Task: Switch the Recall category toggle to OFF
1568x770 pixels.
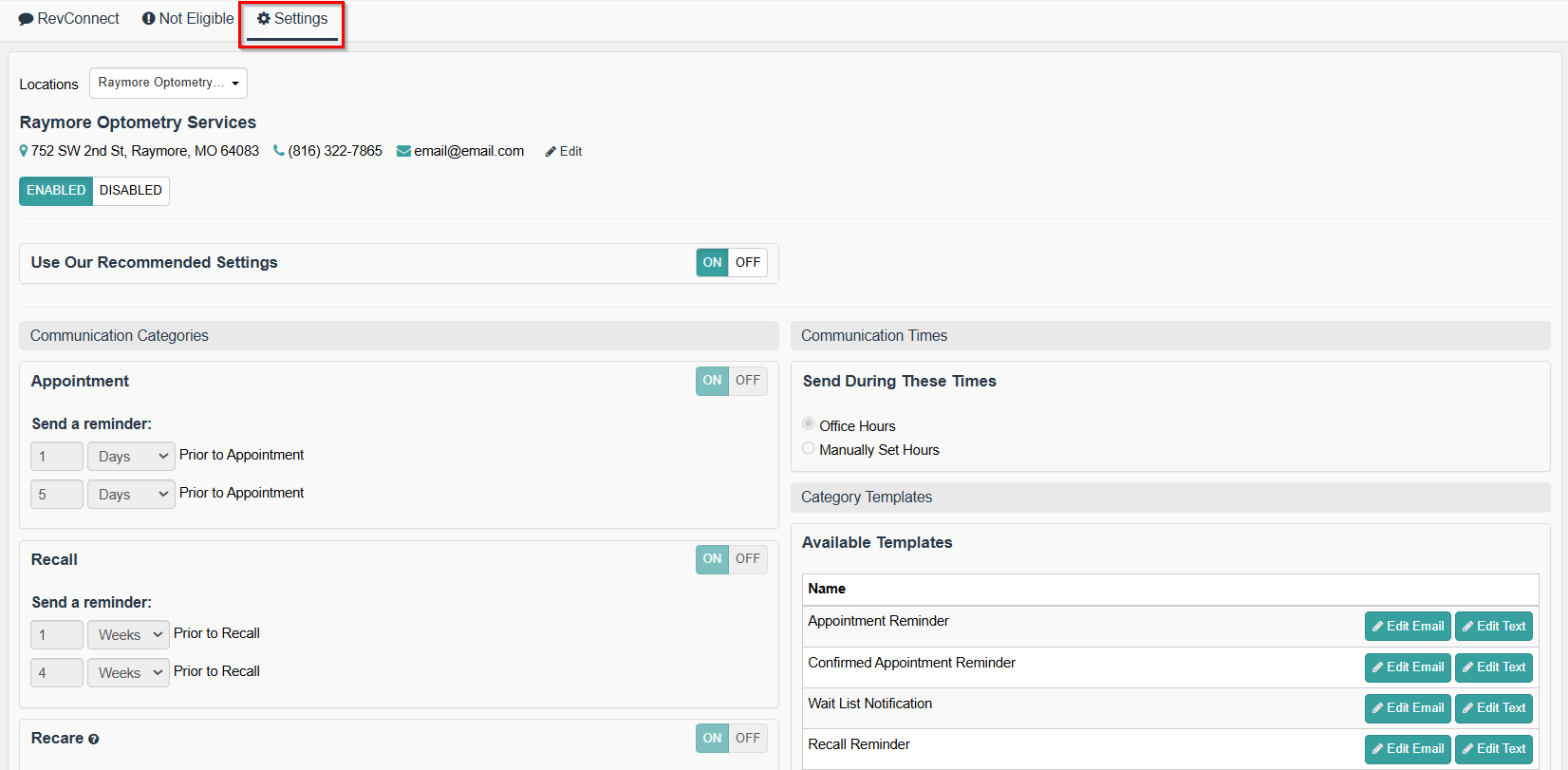Action: pyautogui.click(x=748, y=559)
